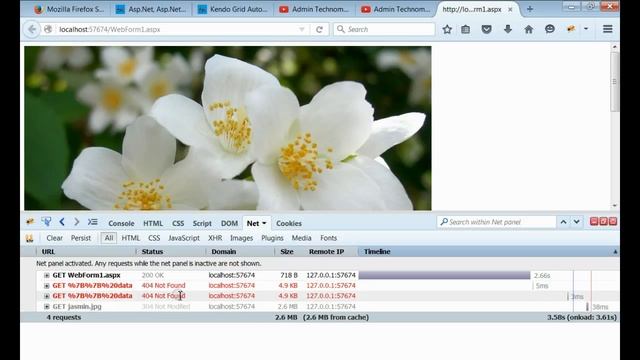
Task: Close the WebForm1.aspx browser tab
Action: coord(510,9)
